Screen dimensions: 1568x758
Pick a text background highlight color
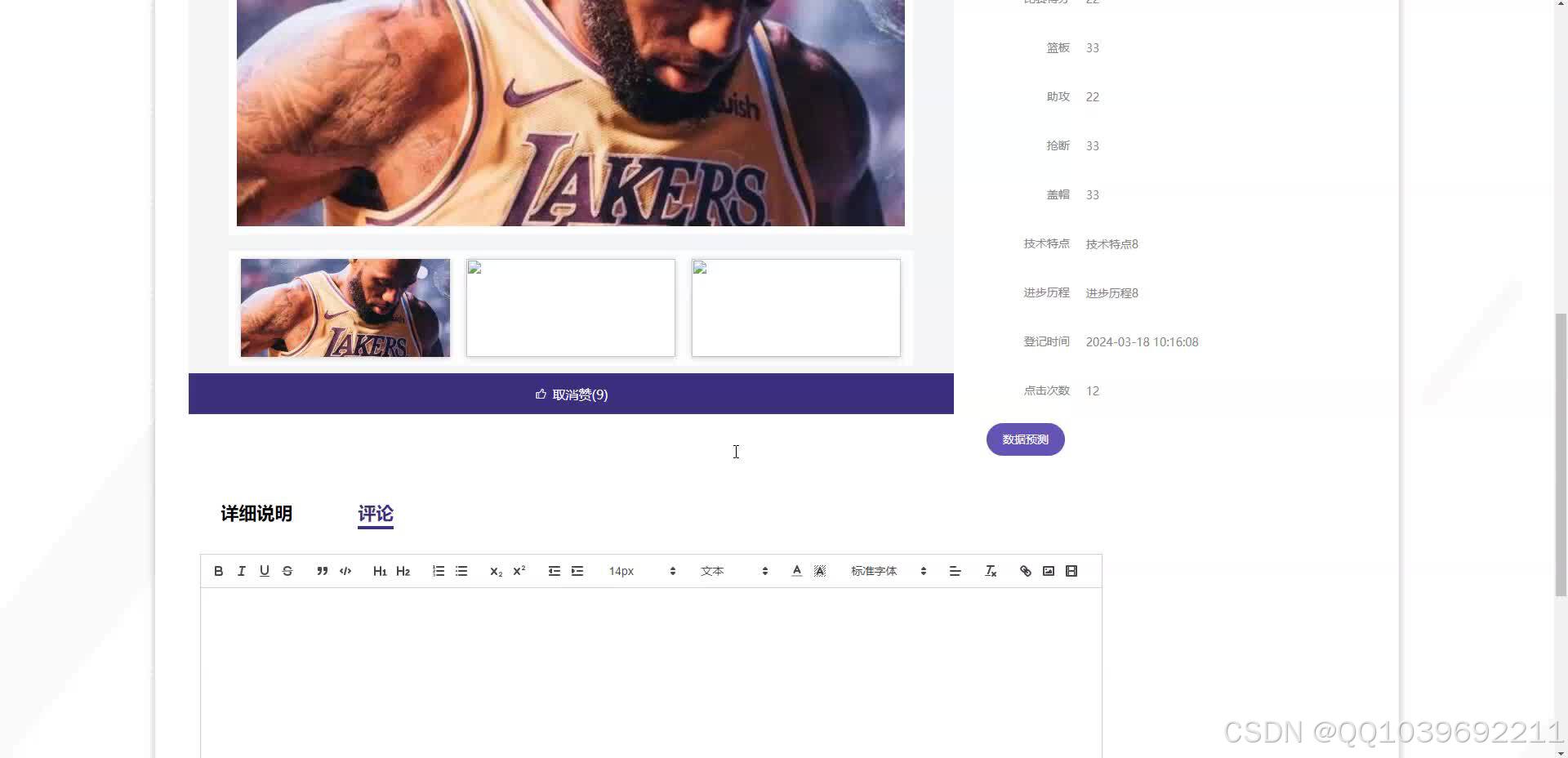(819, 571)
